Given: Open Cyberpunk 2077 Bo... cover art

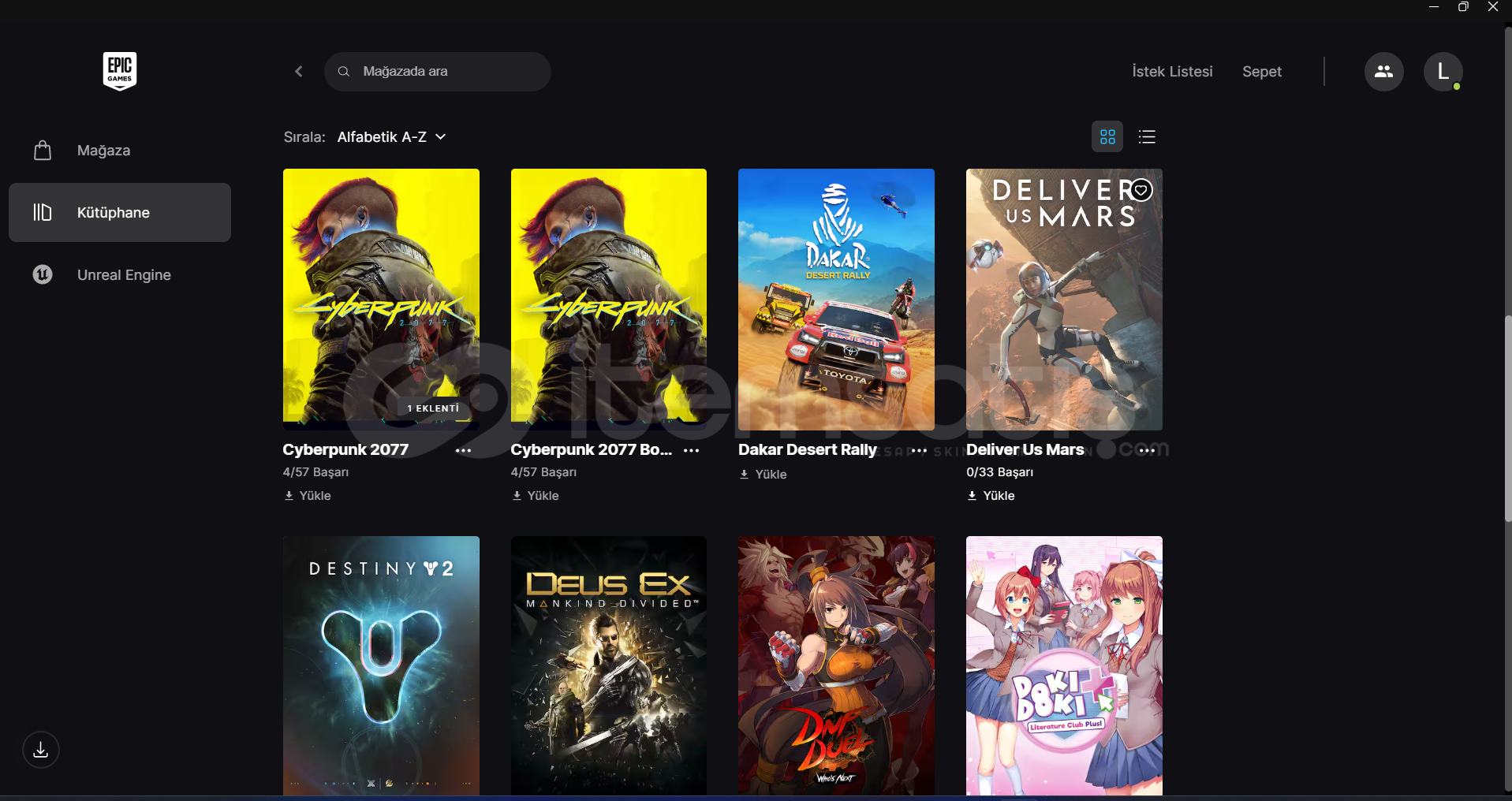Looking at the screenshot, I should 609,300.
